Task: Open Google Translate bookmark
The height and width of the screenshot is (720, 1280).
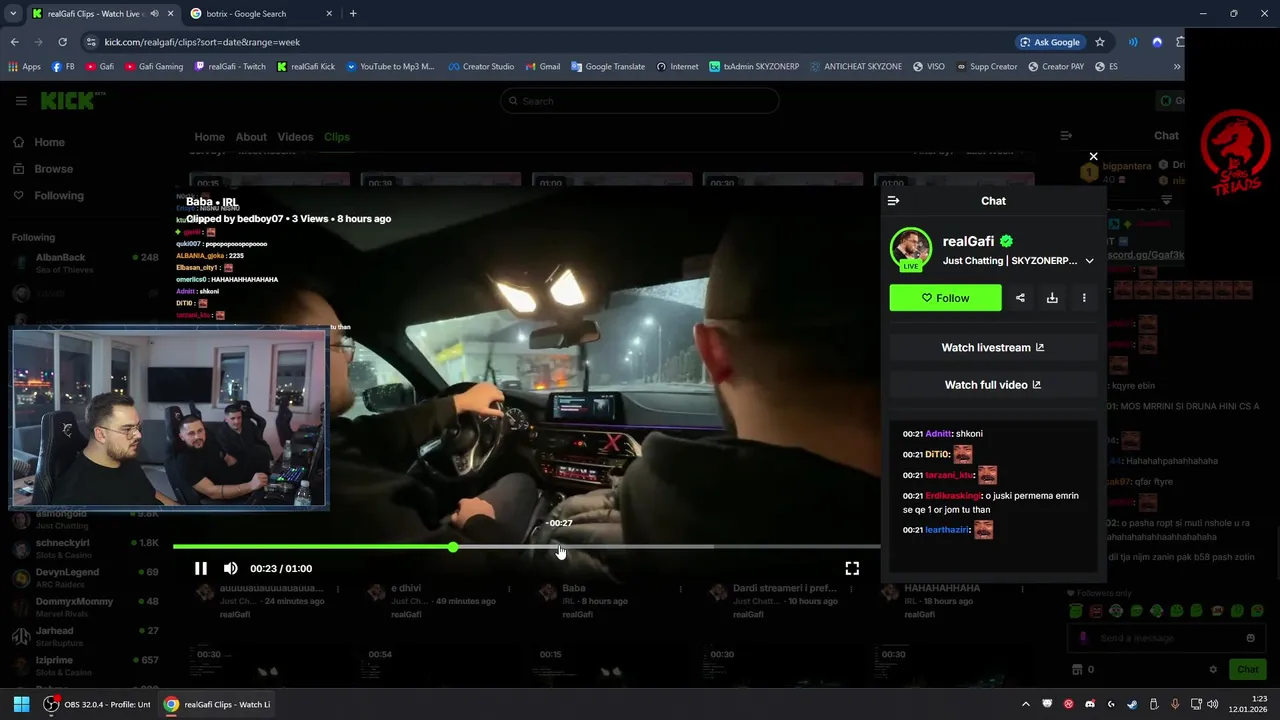Action: [608, 67]
